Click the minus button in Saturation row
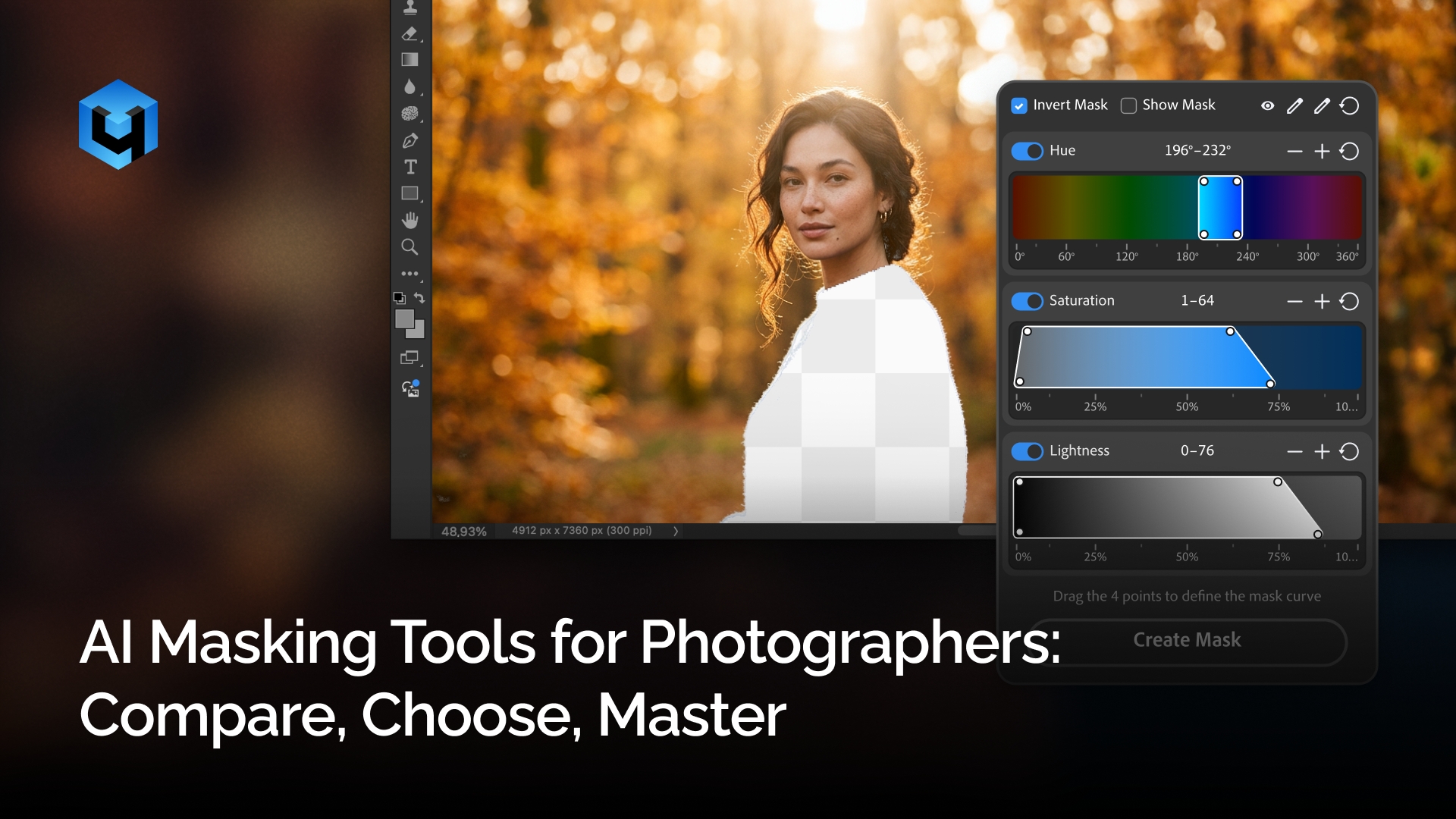 pyautogui.click(x=1294, y=301)
